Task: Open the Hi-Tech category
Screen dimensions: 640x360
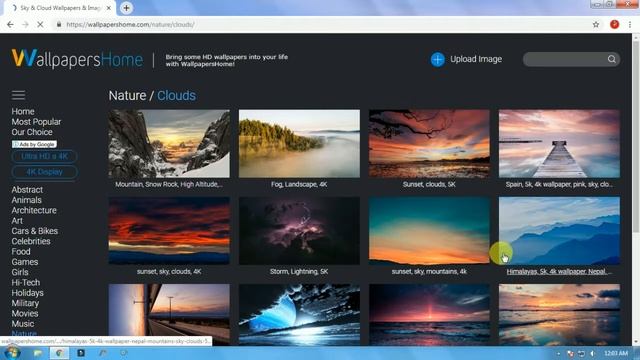Action: coord(26,282)
